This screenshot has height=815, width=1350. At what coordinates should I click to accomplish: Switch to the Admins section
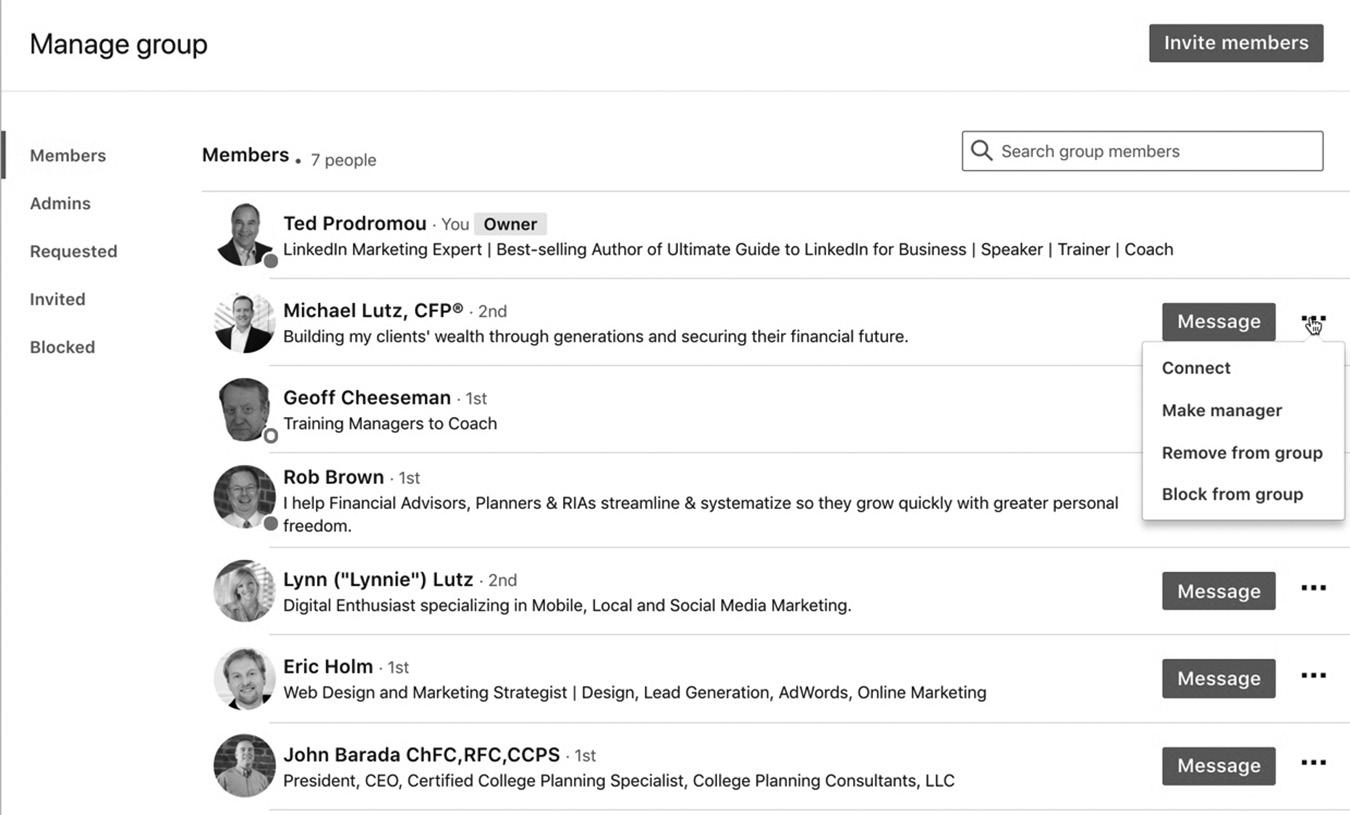click(x=60, y=203)
